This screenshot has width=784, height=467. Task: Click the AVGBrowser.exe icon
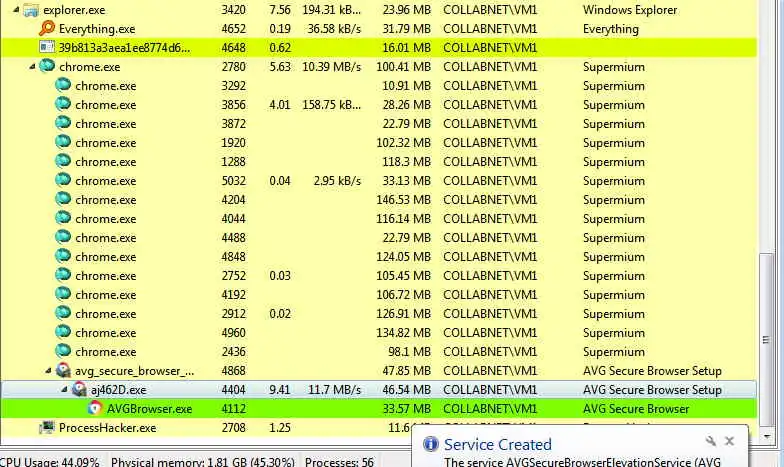coord(95,408)
